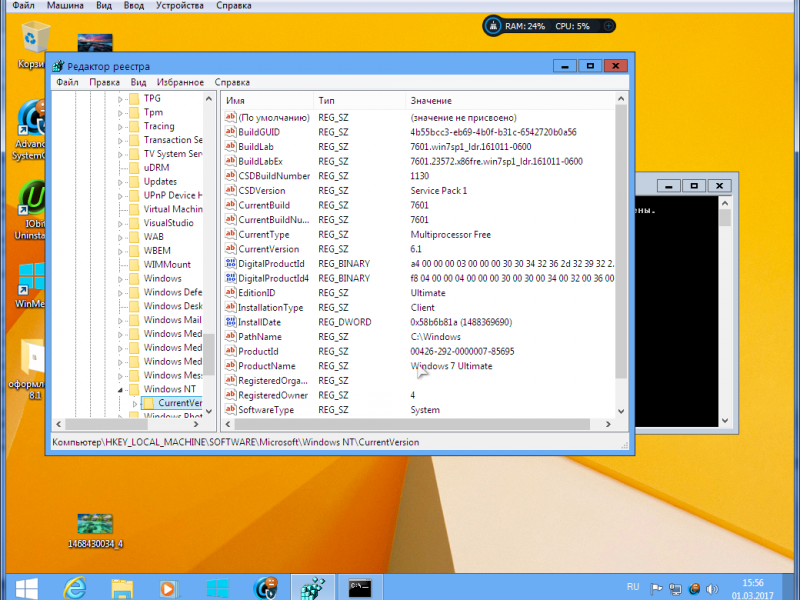Screen dimensions: 800x600
Task: Expand the TPG tree node
Action: (120, 99)
